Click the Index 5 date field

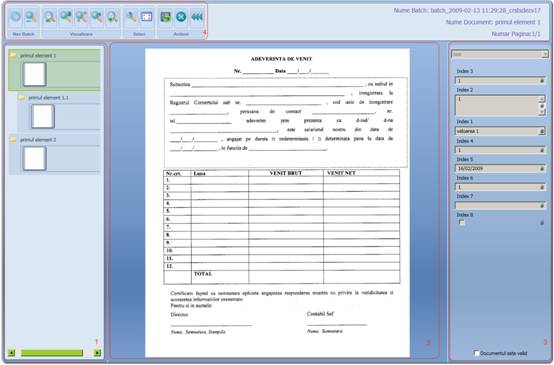(500, 169)
